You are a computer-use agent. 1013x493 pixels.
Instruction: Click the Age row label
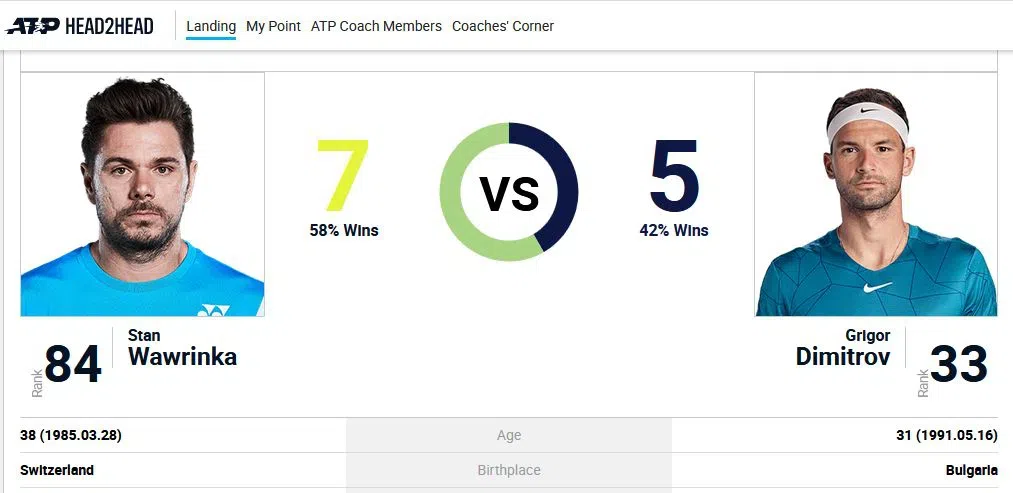pyautogui.click(x=509, y=436)
